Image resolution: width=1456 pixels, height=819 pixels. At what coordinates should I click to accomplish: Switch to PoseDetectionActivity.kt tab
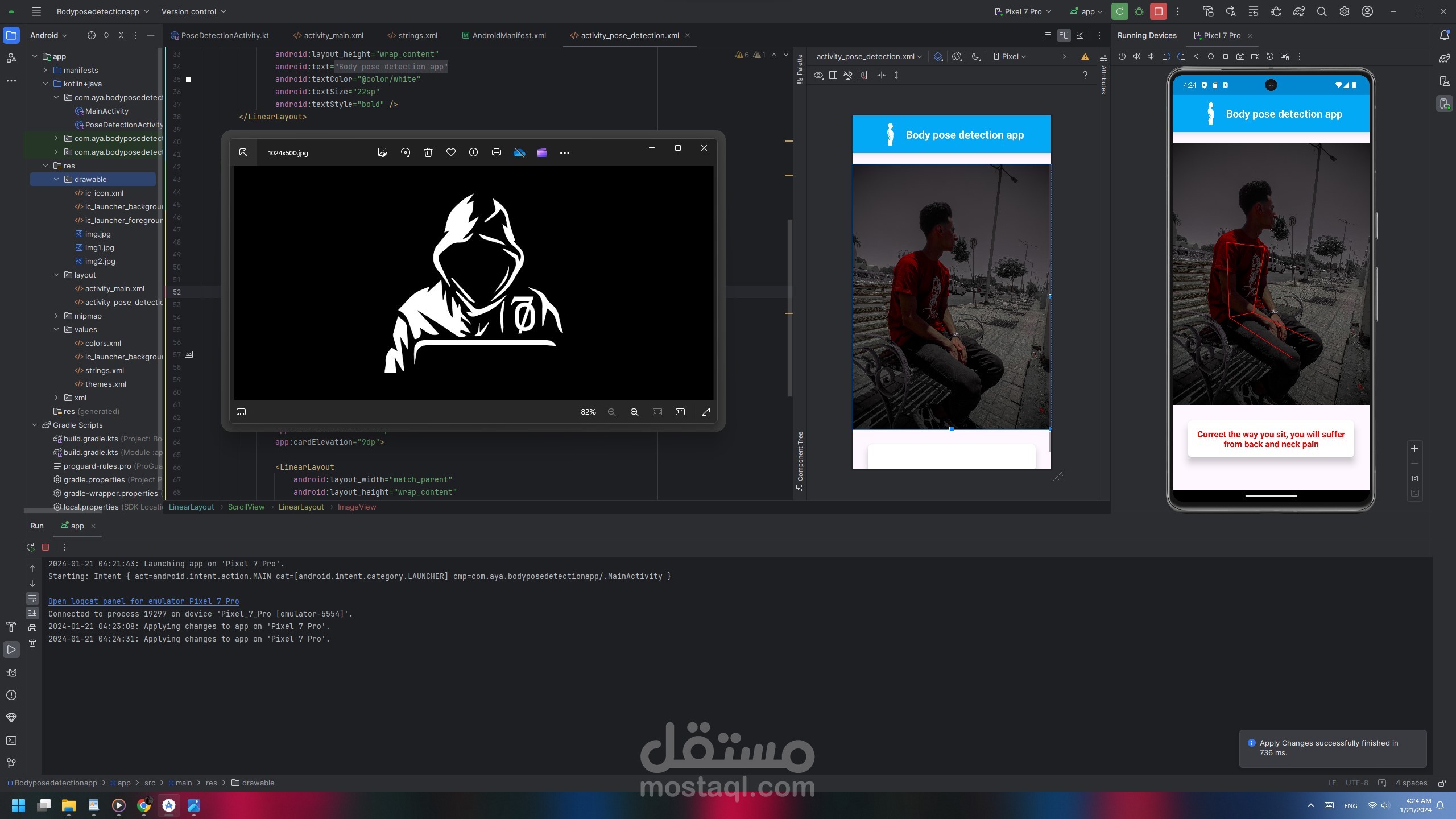pos(224,35)
